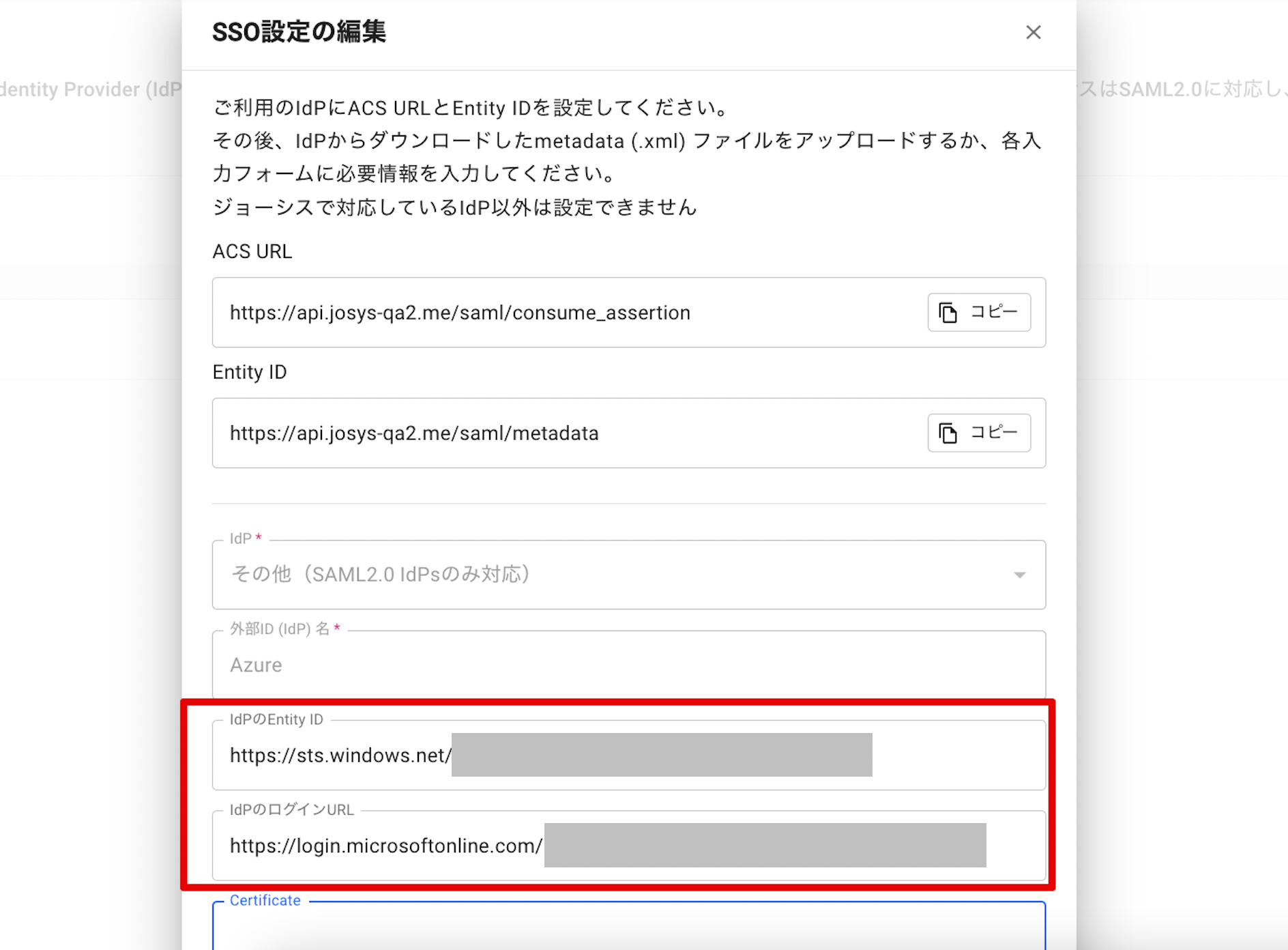Click the copy icon beside Entity ID
This screenshot has width=1288, height=950.
click(x=948, y=433)
